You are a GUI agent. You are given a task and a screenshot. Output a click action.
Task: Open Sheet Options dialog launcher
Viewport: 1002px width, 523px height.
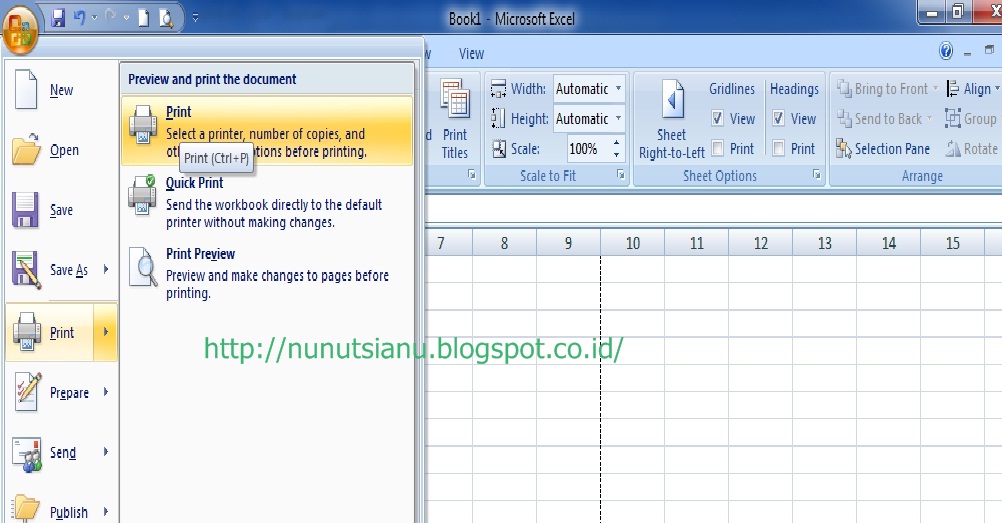point(817,175)
